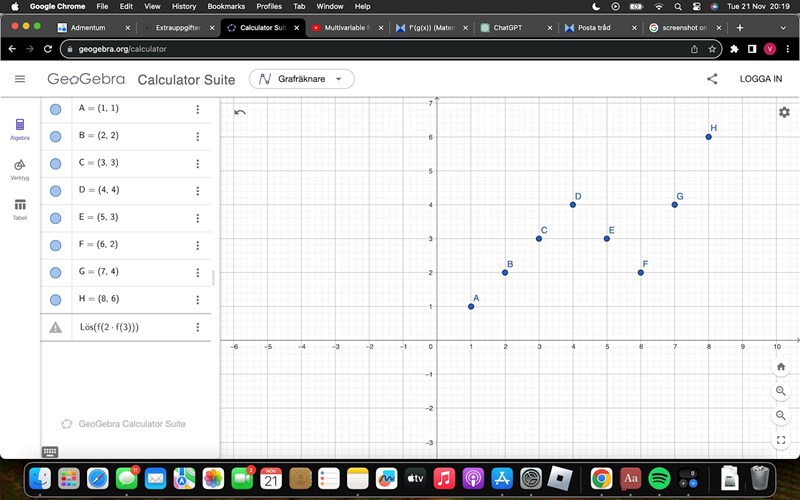This screenshot has height=500, width=800.
Task: Open the Bookmarks menu in menu bar
Action: tap(226, 6)
